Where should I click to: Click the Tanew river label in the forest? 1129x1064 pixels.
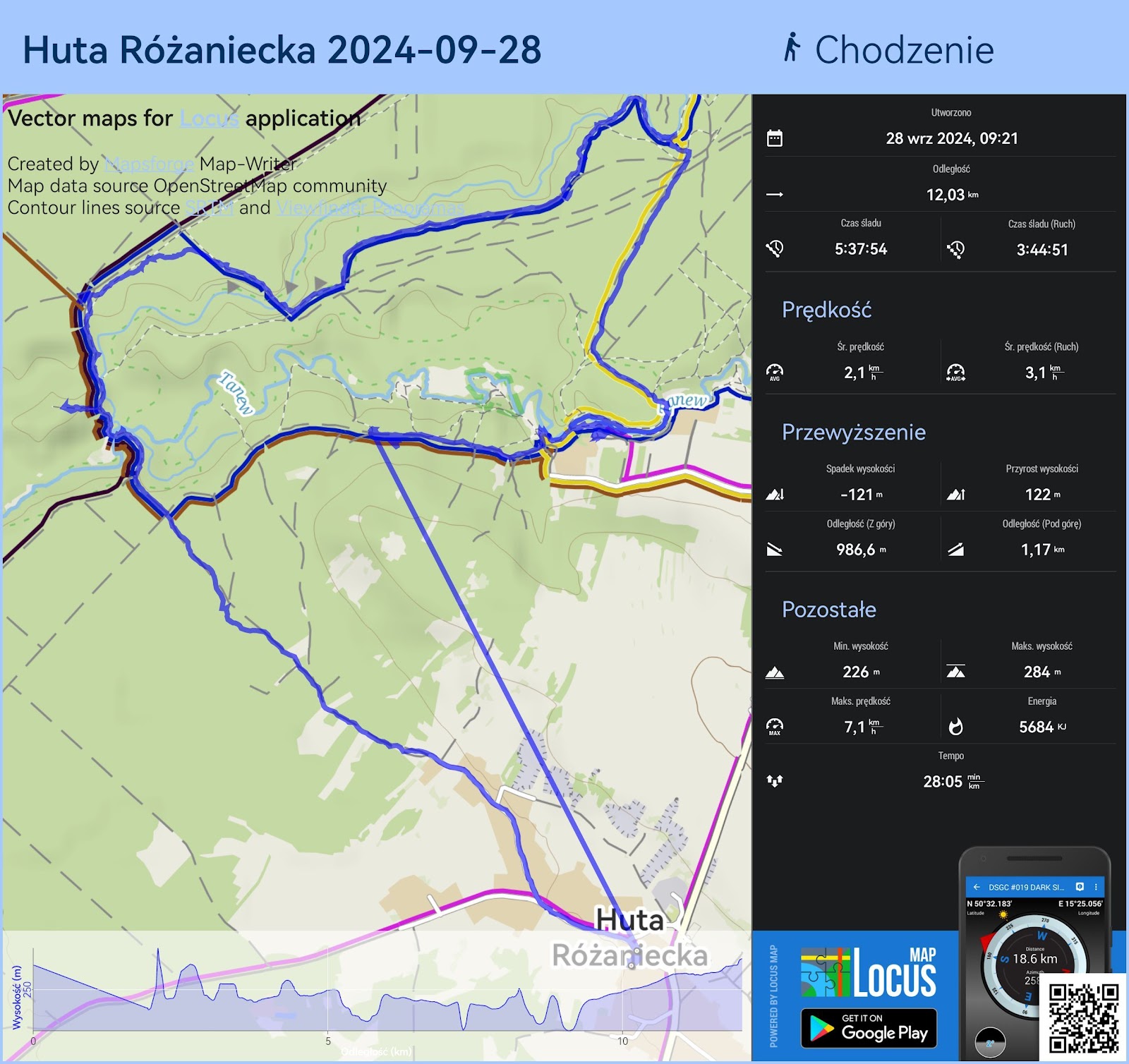[236, 392]
